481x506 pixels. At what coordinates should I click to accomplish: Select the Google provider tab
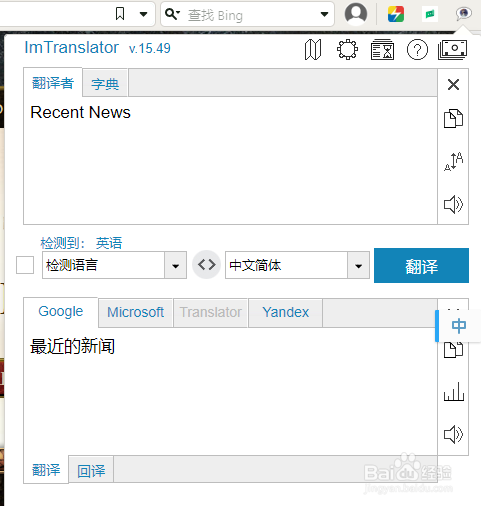[61, 311]
